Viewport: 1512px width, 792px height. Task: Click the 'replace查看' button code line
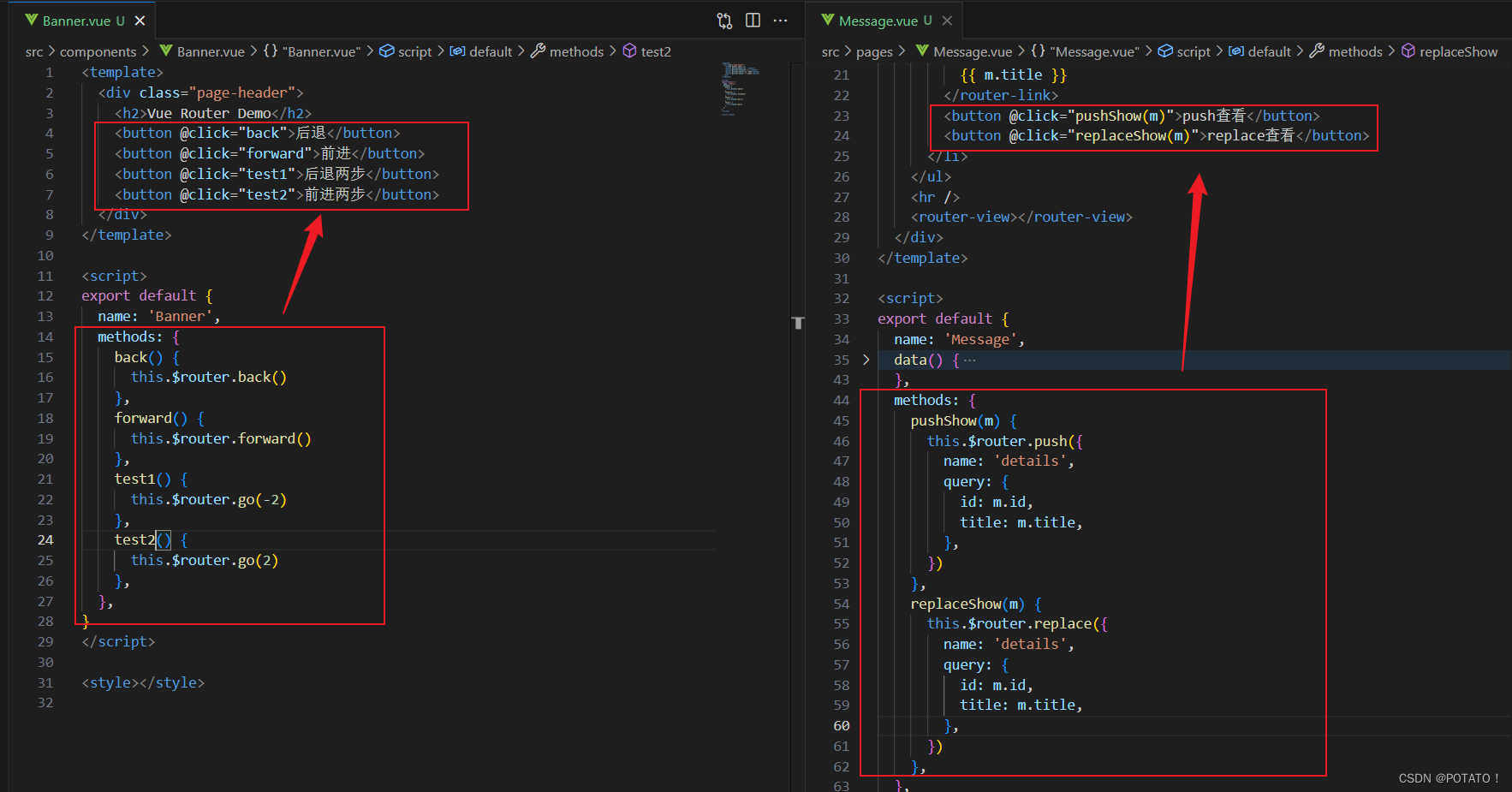click(1157, 135)
